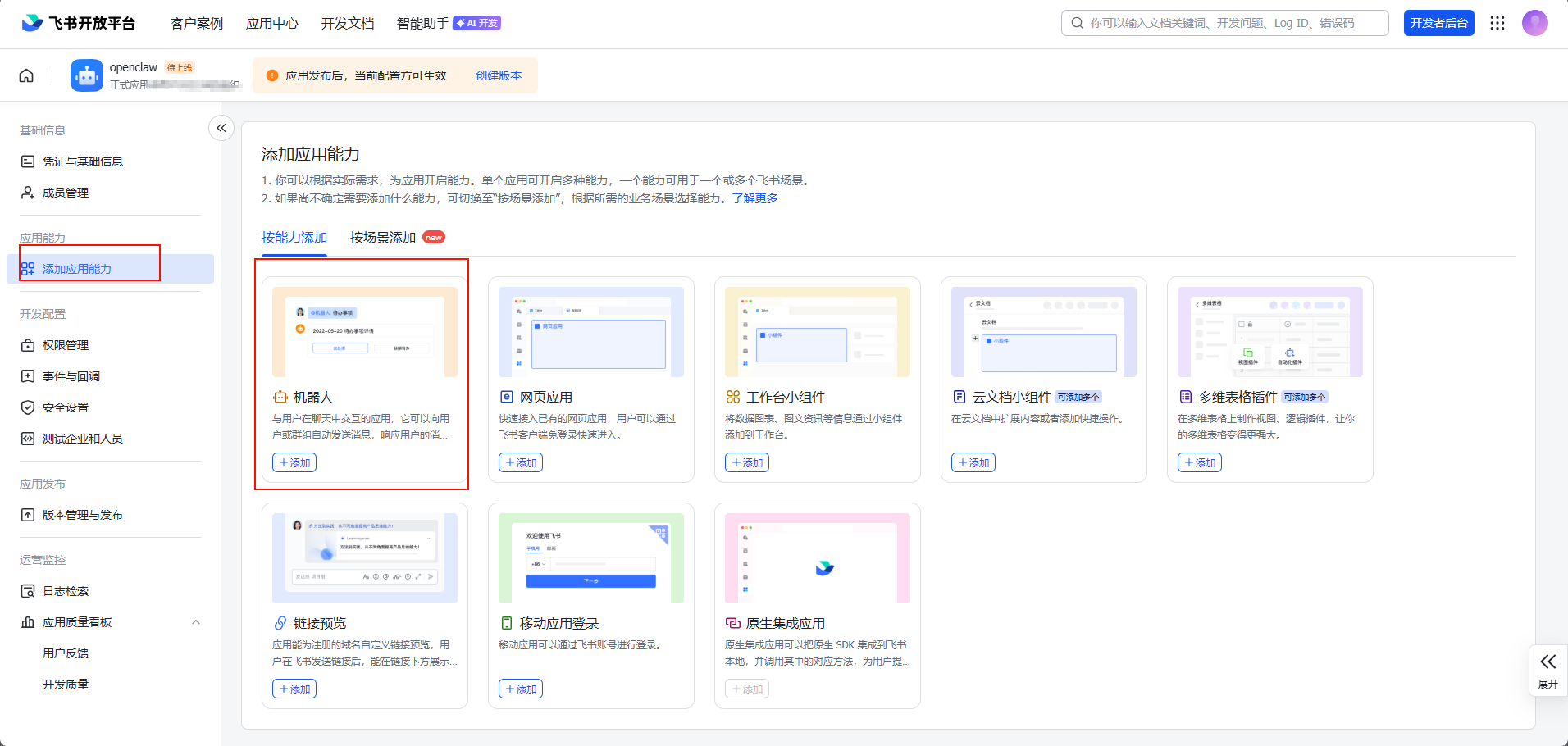The height and width of the screenshot is (746, 1568).
Task: Click the home icon in the breadcrumb bar
Action: click(26, 75)
